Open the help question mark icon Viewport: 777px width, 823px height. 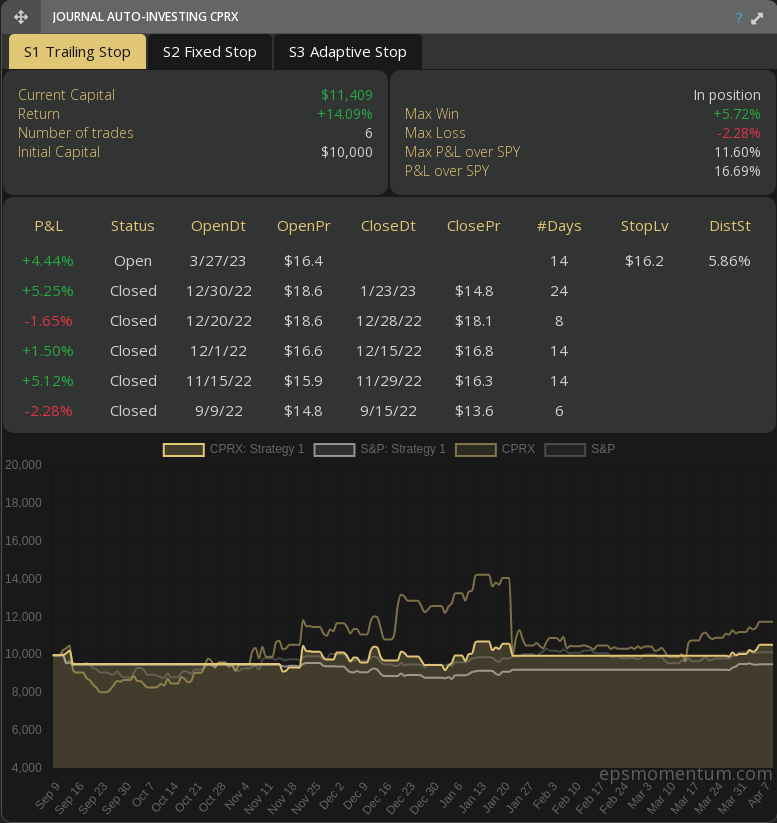pyautogui.click(x=739, y=18)
